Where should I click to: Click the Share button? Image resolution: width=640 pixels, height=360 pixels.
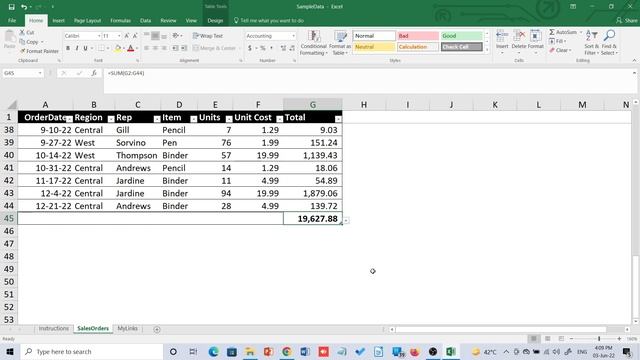(x=627, y=20)
